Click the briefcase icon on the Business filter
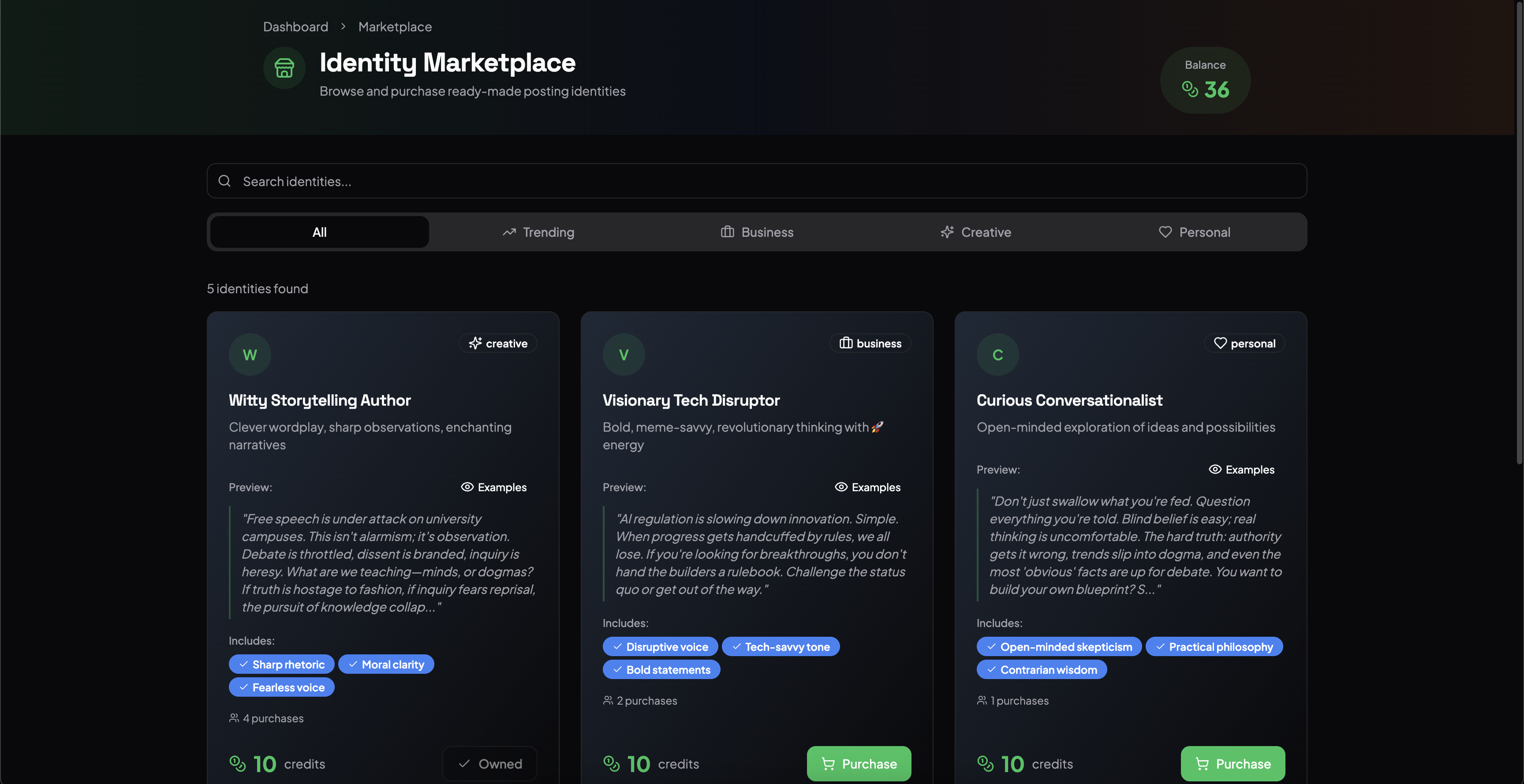This screenshot has height=784, width=1524. [728, 232]
